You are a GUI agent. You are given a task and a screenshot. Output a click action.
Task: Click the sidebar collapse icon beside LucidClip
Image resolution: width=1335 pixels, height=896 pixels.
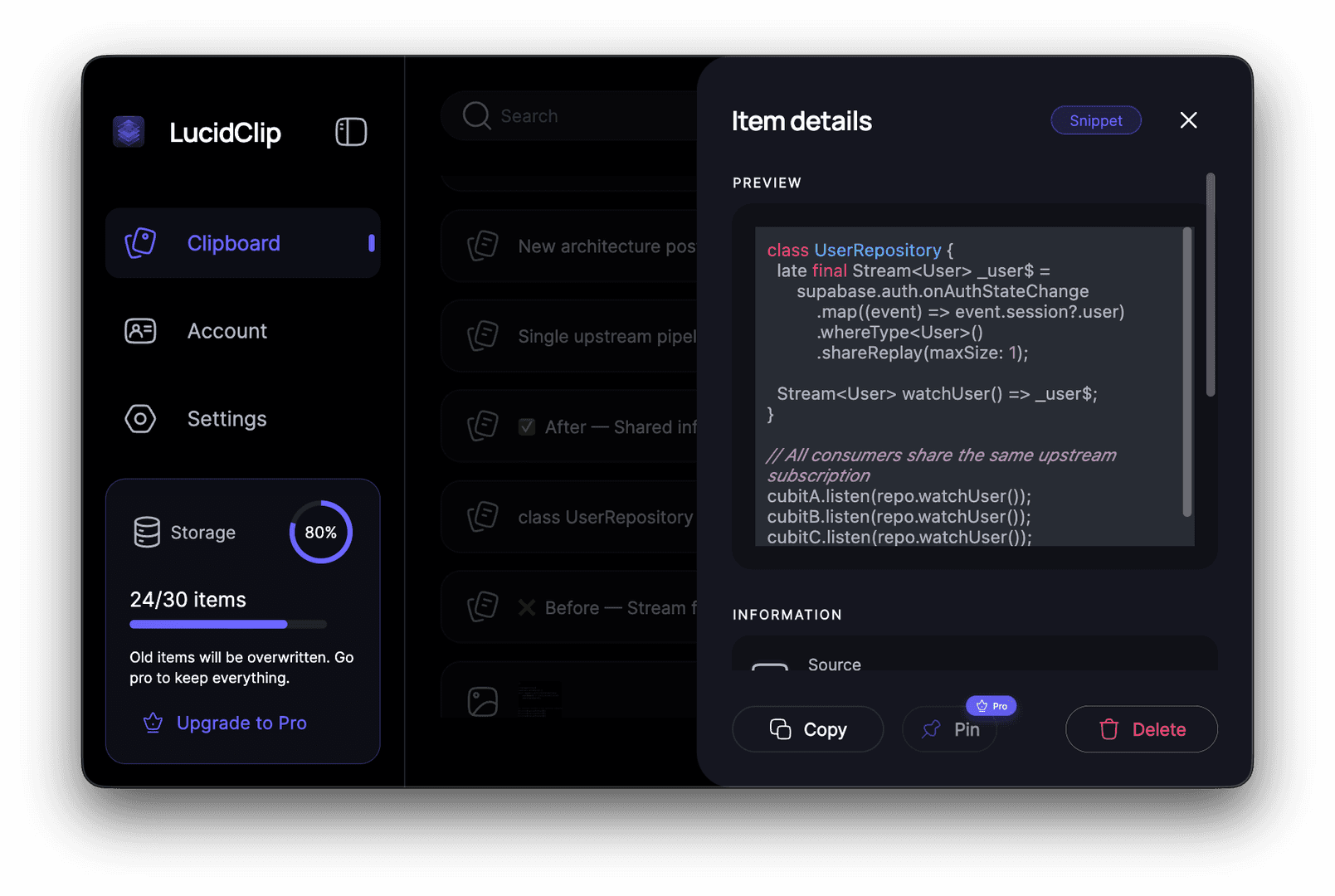tap(351, 131)
